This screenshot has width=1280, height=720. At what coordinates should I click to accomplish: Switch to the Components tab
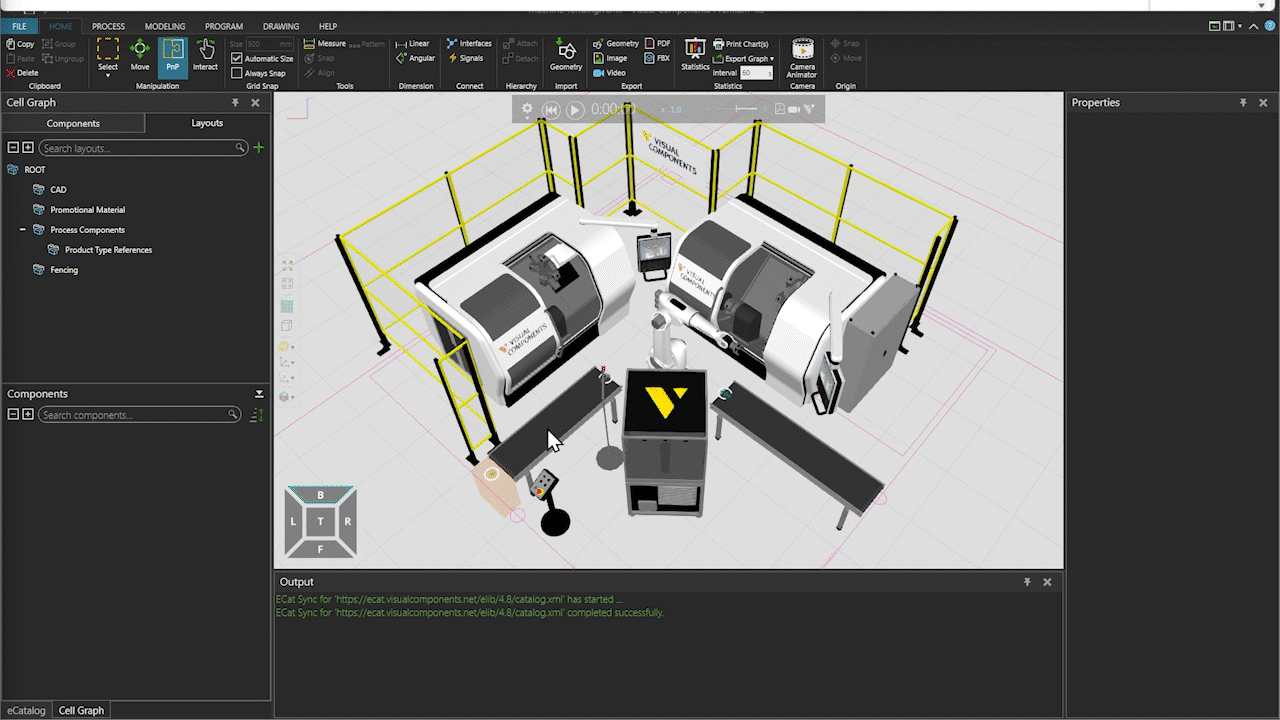tap(73, 123)
